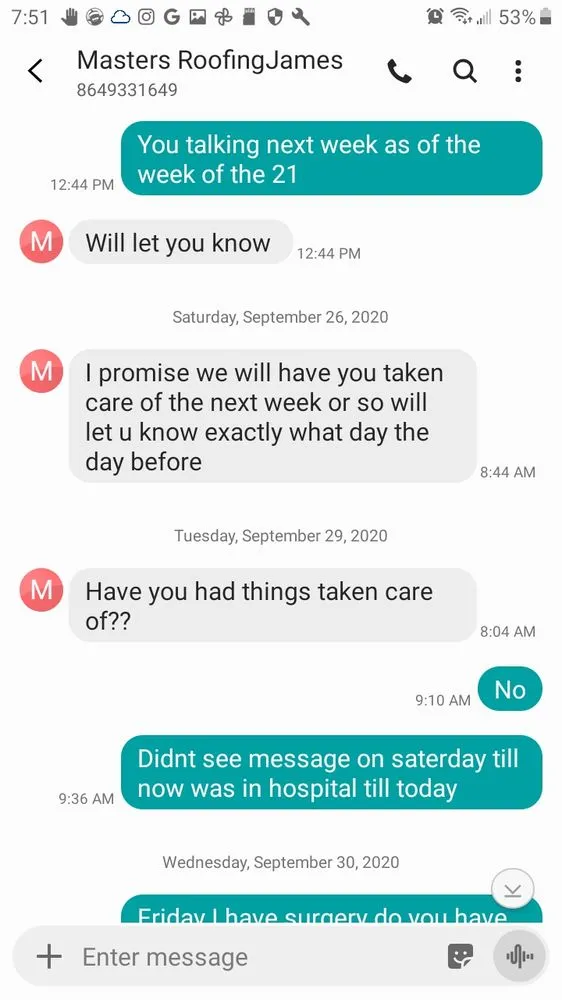Open contact name Masters RoofingJames header
The height and width of the screenshot is (1000, 562).
pyautogui.click(x=210, y=60)
